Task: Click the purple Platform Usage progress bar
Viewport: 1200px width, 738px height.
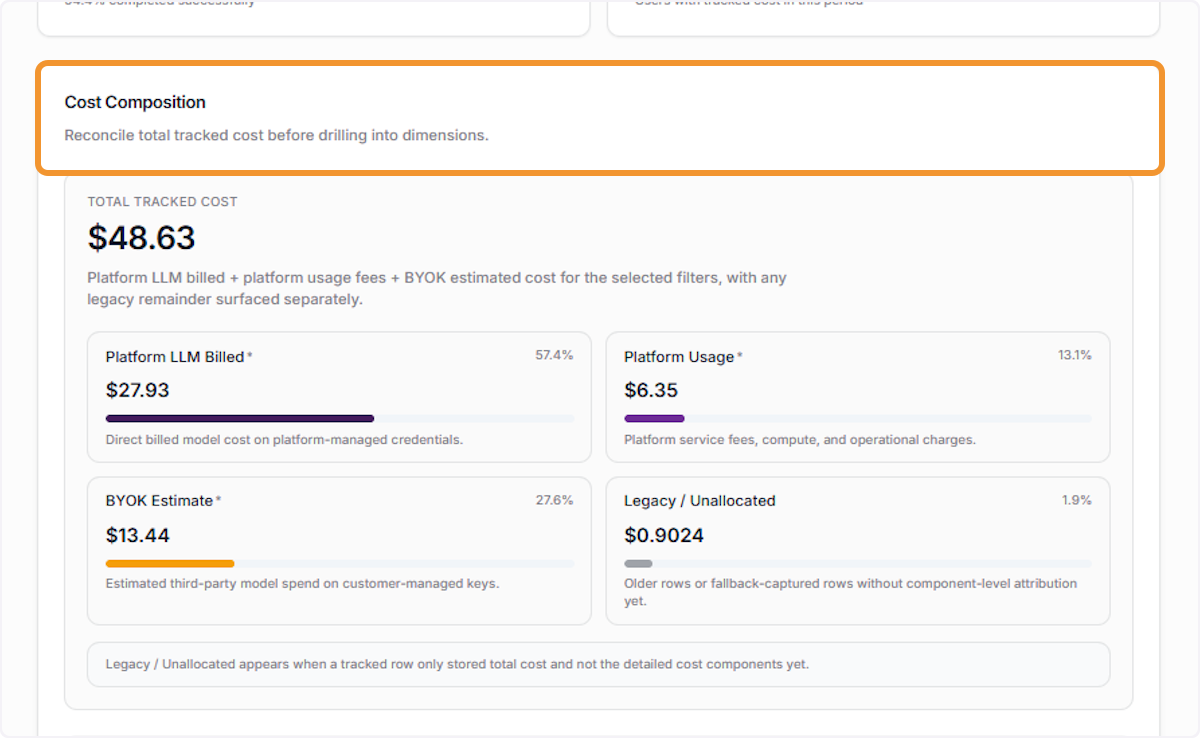Action: (x=655, y=419)
